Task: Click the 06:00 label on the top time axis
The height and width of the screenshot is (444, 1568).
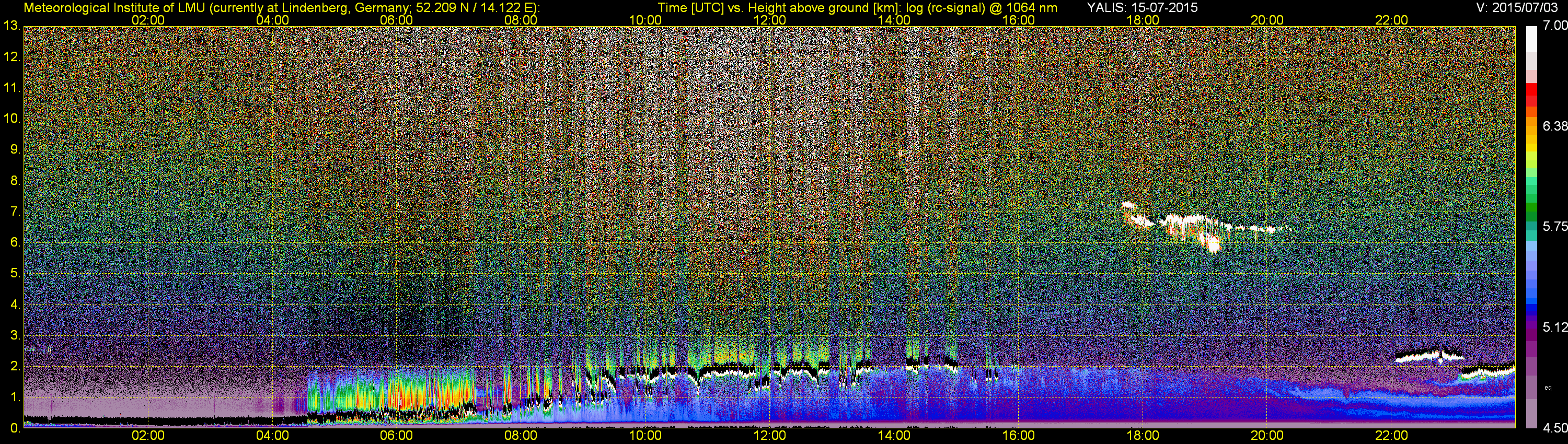Action: tap(396, 20)
